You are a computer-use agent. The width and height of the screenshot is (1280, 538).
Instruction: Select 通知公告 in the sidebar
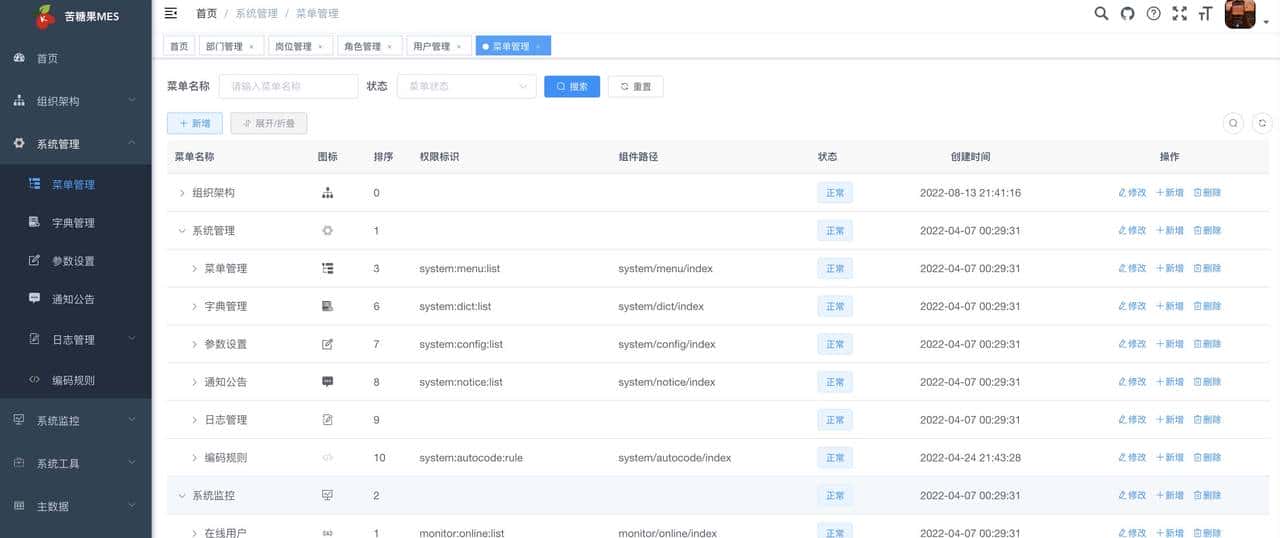[x=76, y=299]
